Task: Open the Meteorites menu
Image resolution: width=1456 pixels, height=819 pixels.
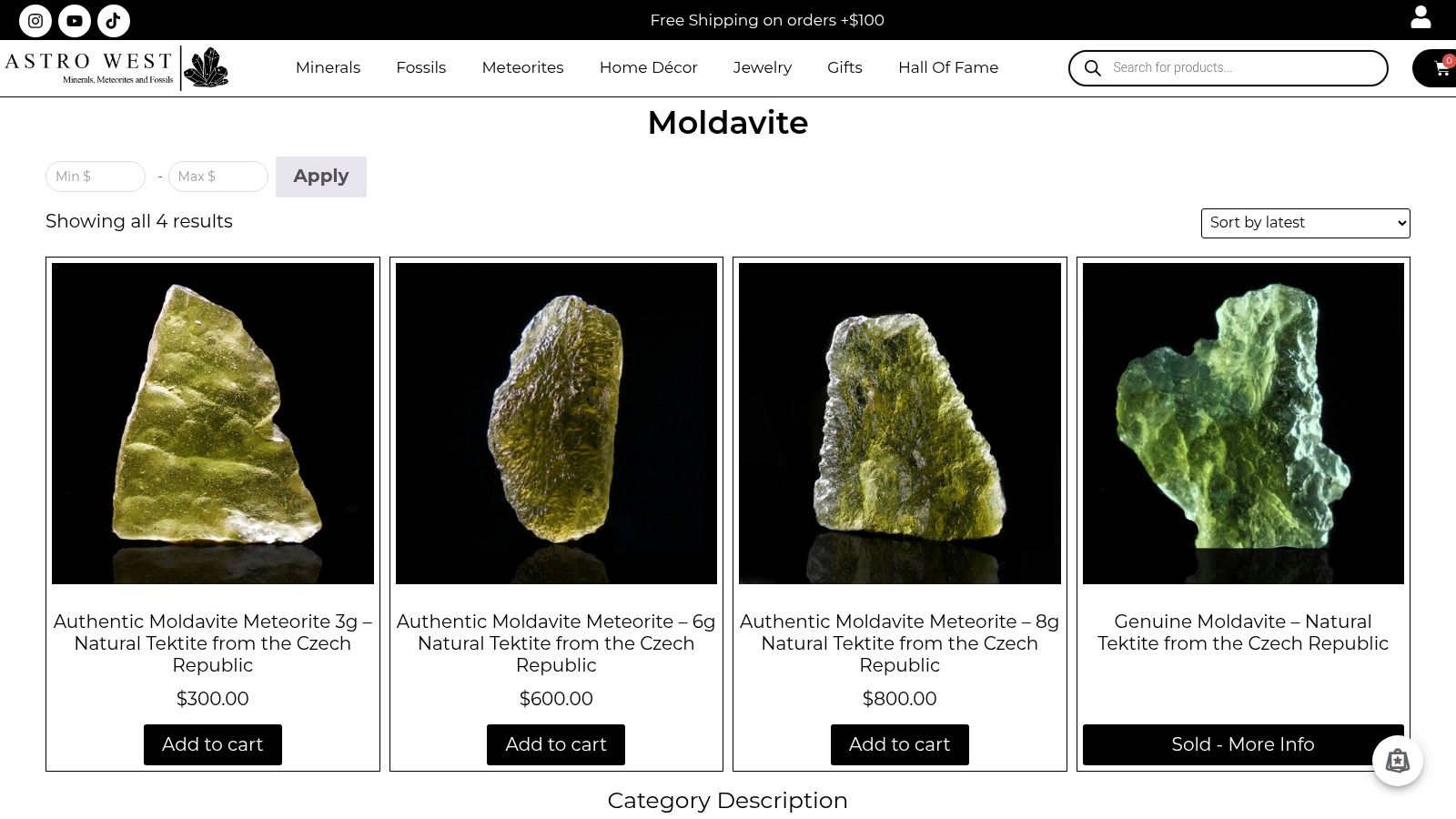Action: 522,67
